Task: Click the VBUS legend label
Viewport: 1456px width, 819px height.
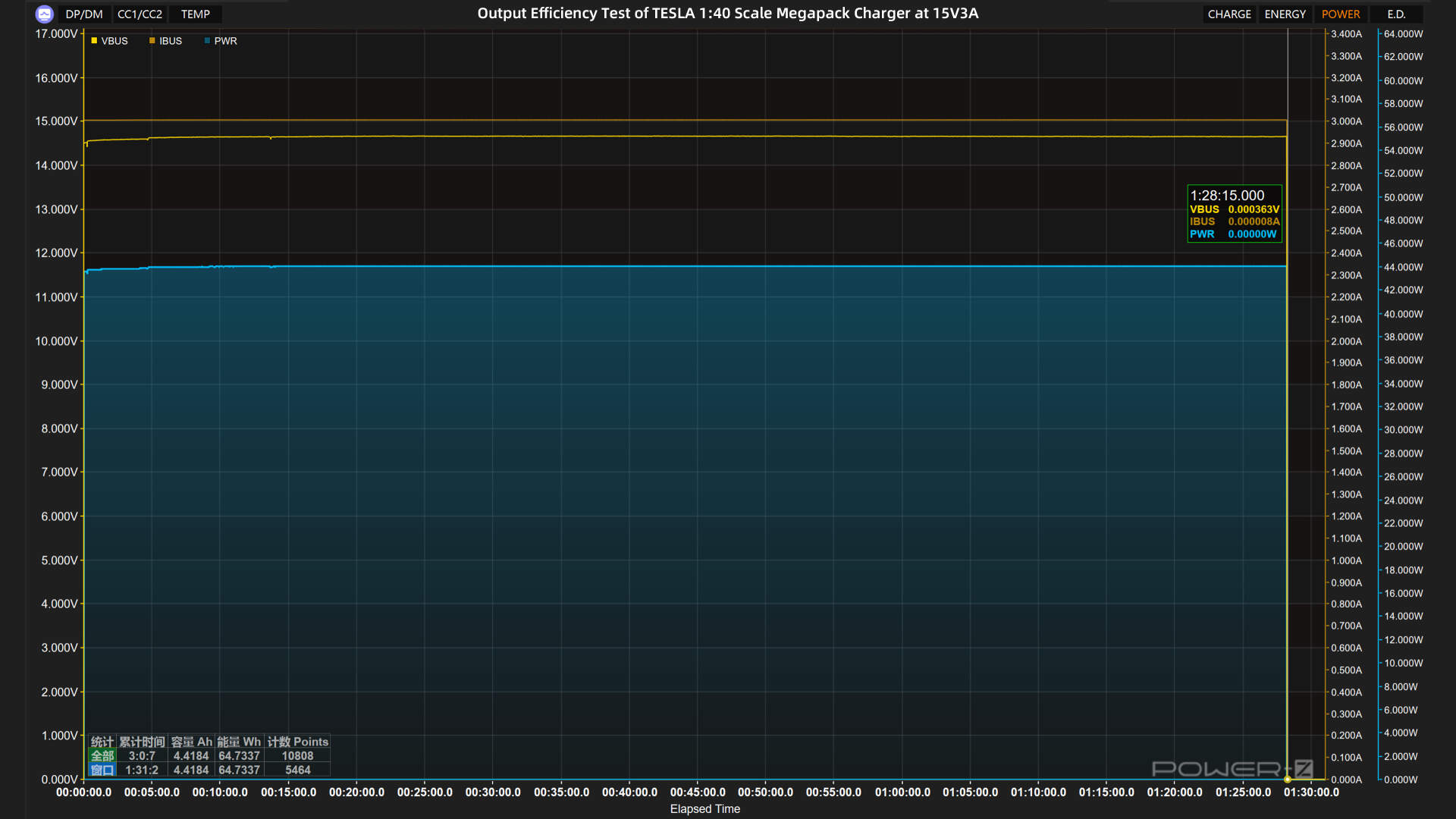Action: coord(115,41)
